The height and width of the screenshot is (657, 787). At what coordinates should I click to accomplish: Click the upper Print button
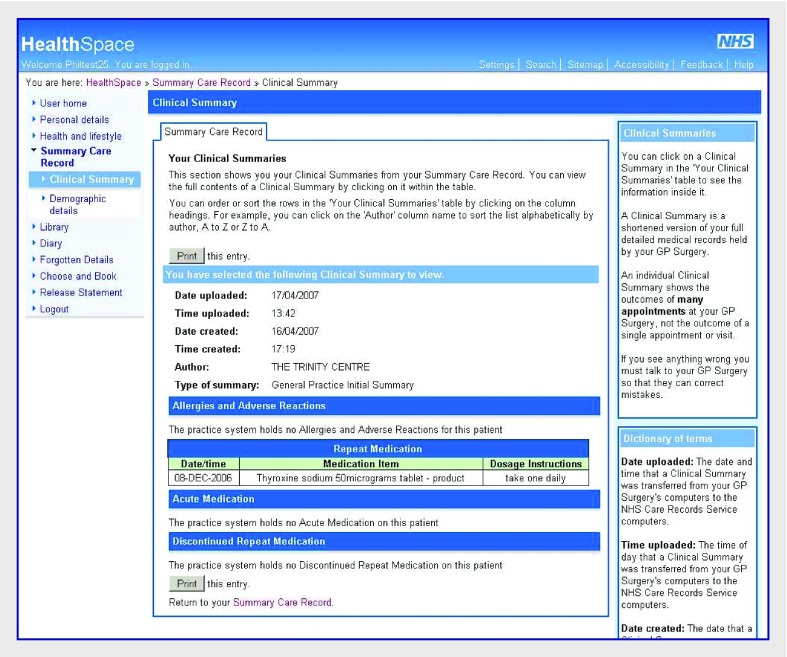point(187,256)
